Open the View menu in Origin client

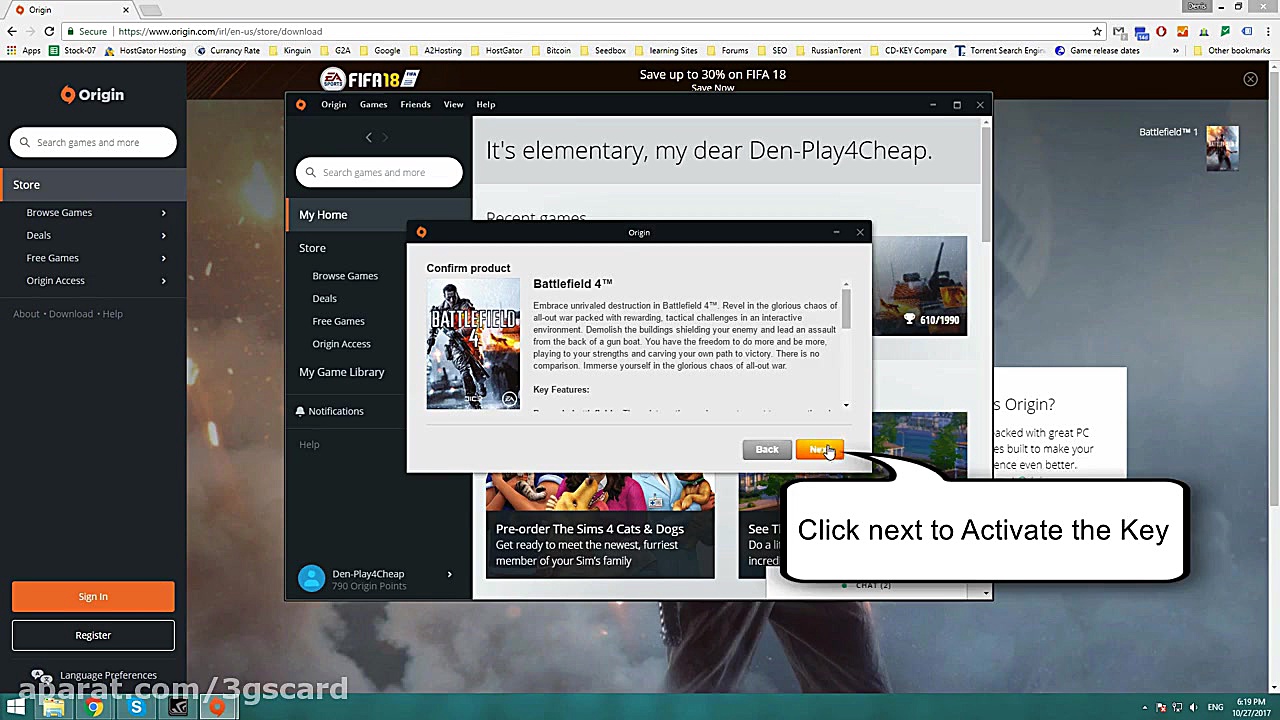(x=453, y=104)
